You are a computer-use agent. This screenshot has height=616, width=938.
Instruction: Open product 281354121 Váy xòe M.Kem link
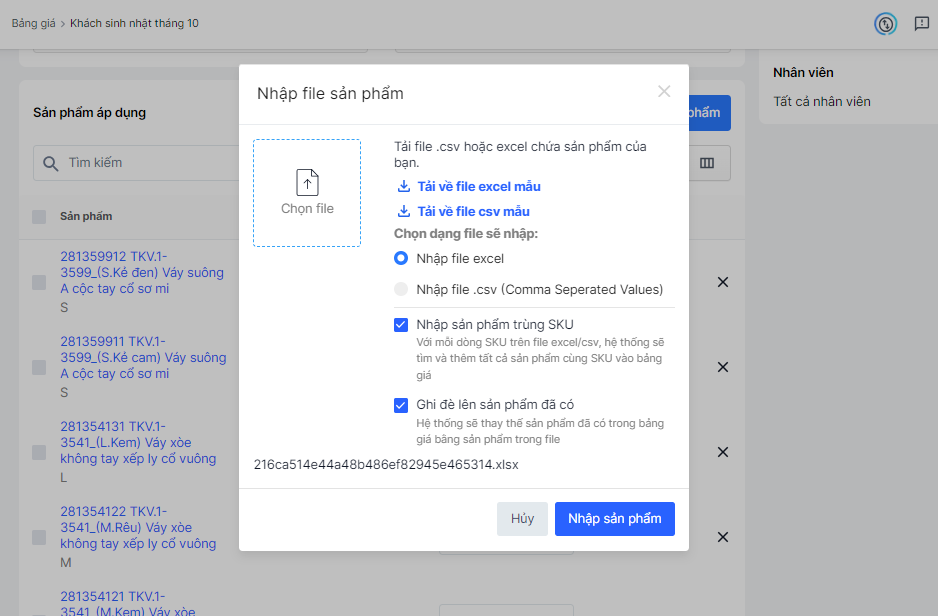point(127,603)
